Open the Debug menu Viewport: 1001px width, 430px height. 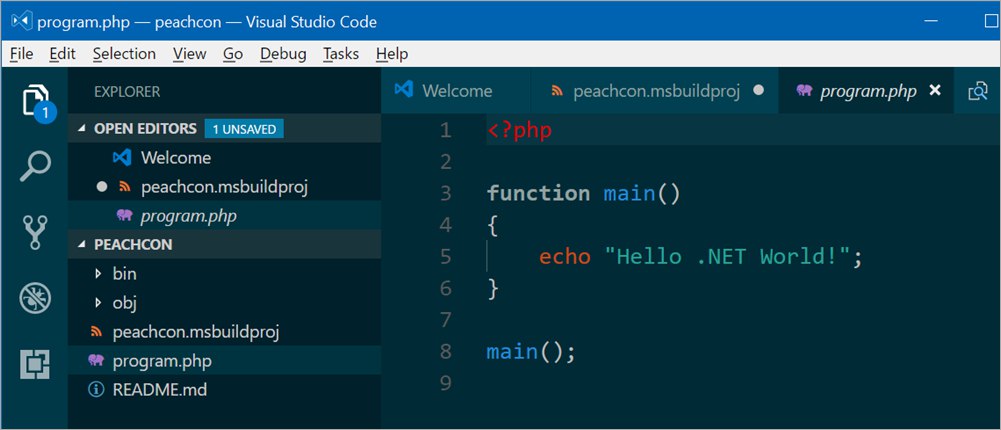coord(283,54)
